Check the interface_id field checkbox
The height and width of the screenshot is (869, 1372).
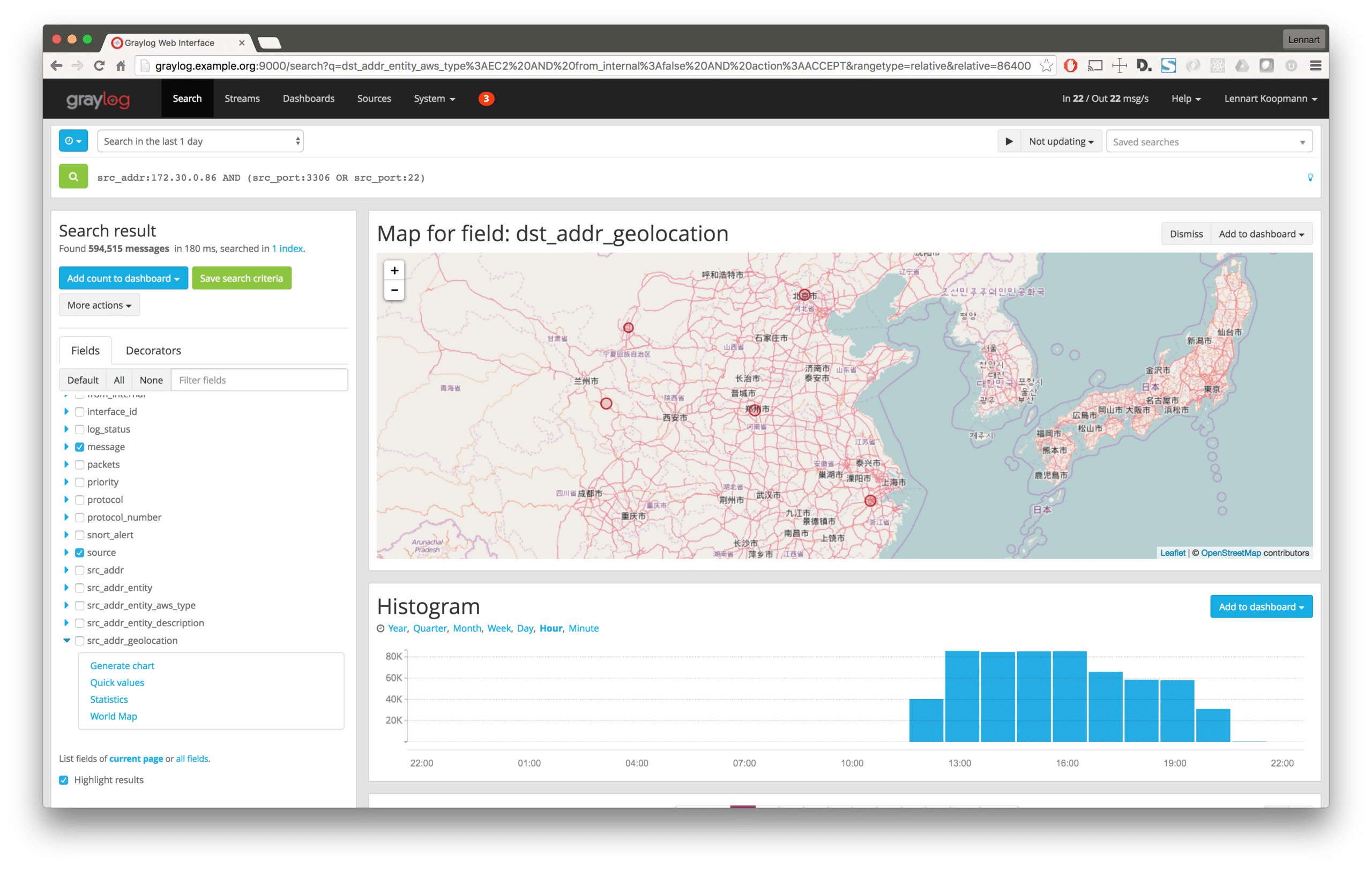tap(80, 411)
